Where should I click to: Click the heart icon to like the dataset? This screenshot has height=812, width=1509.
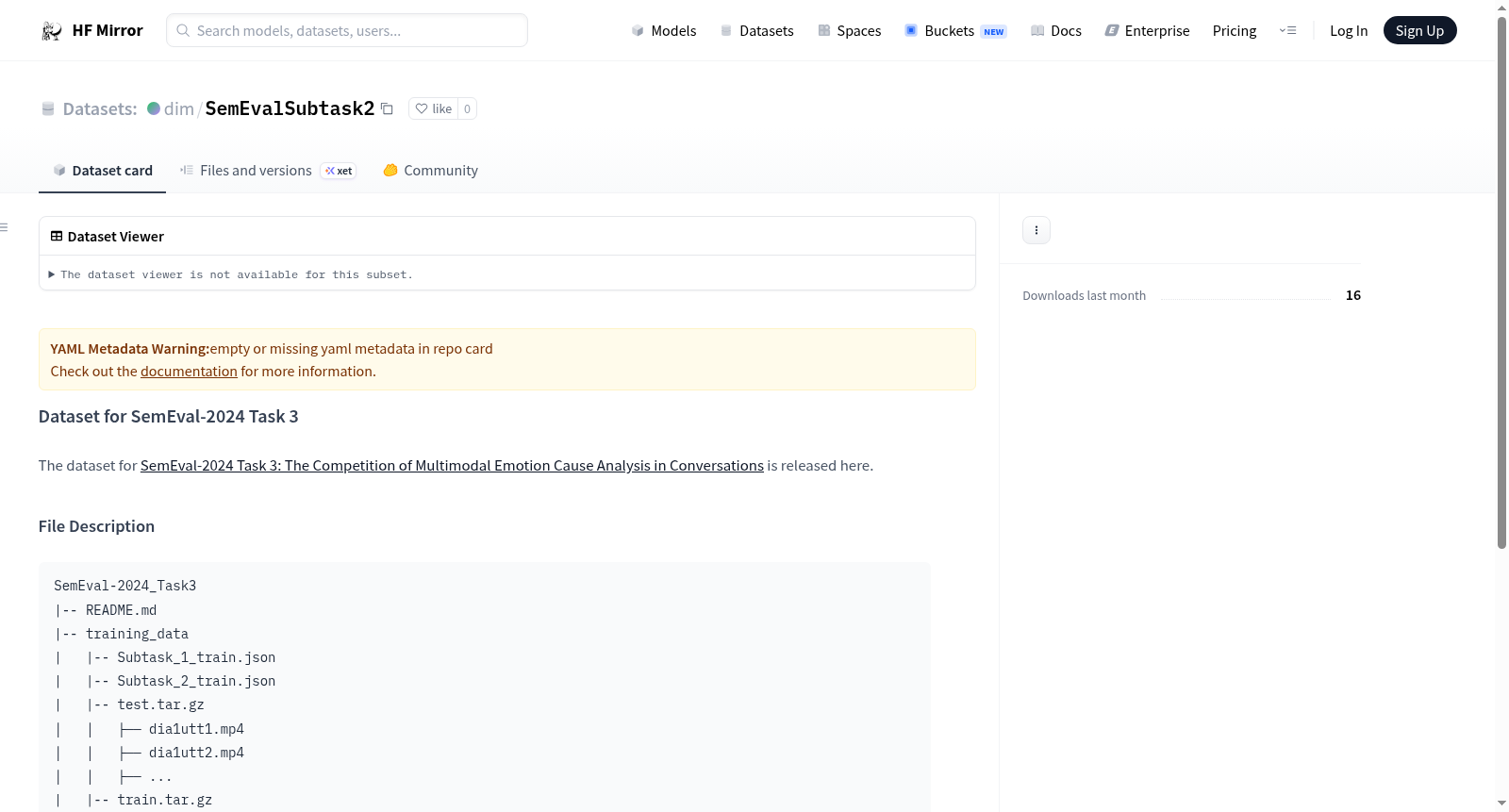click(422, 108)
